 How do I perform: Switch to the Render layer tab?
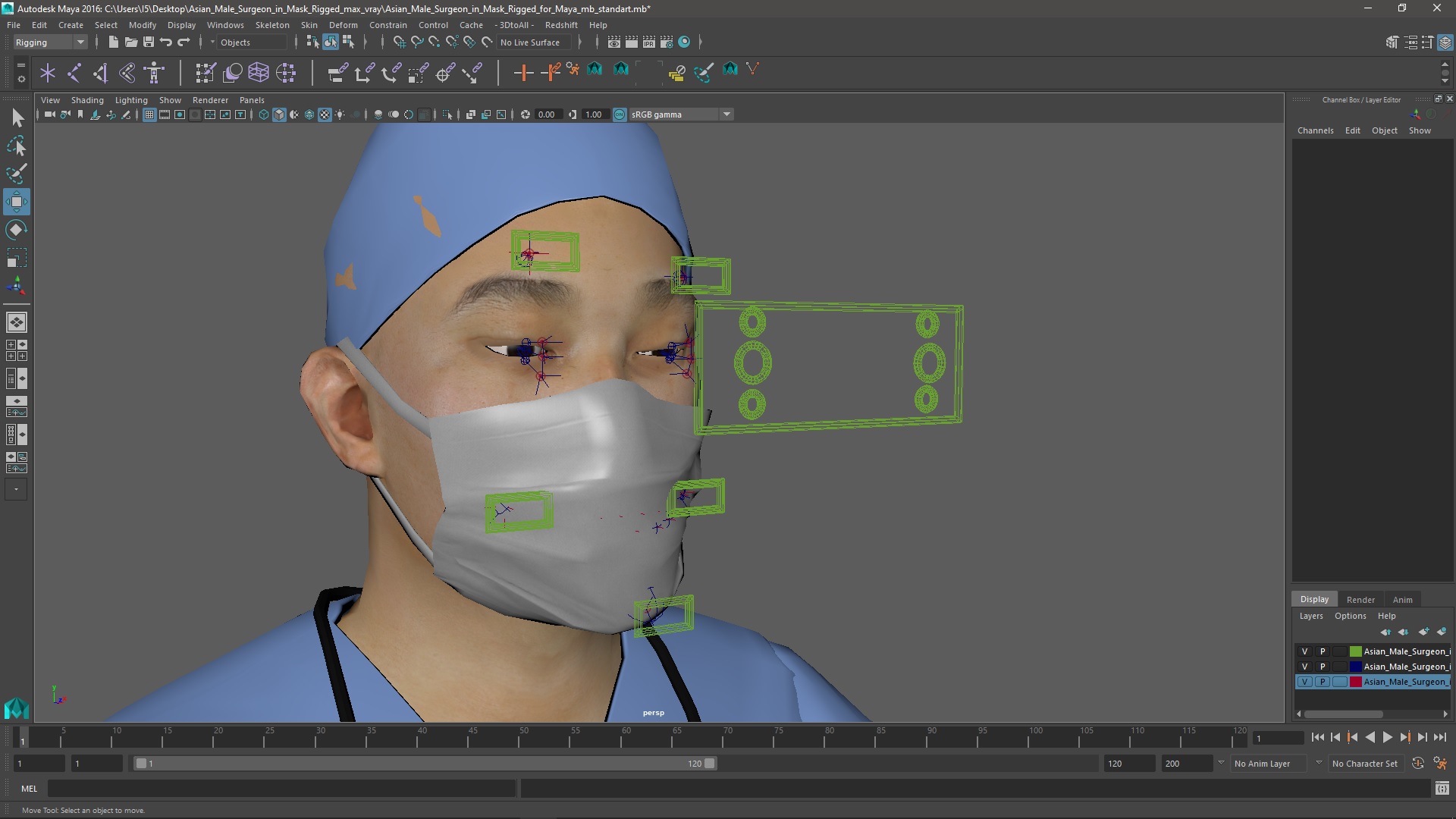(1360, 599)
